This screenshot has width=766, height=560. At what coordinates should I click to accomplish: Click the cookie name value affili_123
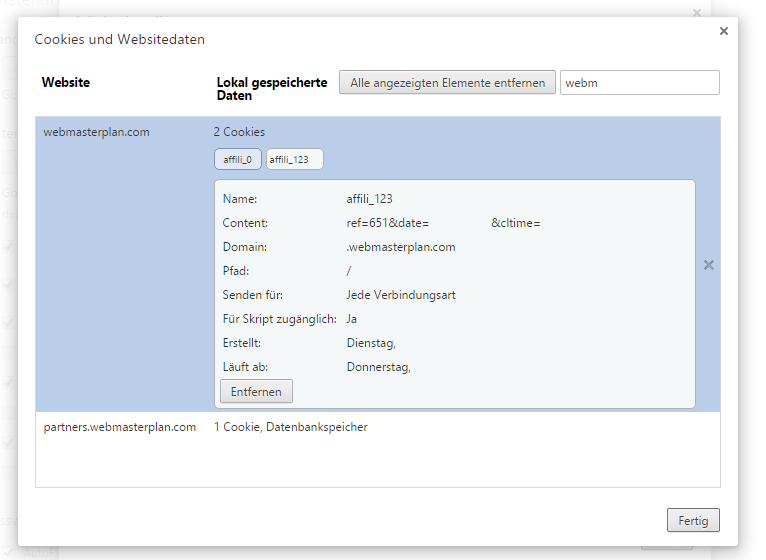(x=369, y=199)
